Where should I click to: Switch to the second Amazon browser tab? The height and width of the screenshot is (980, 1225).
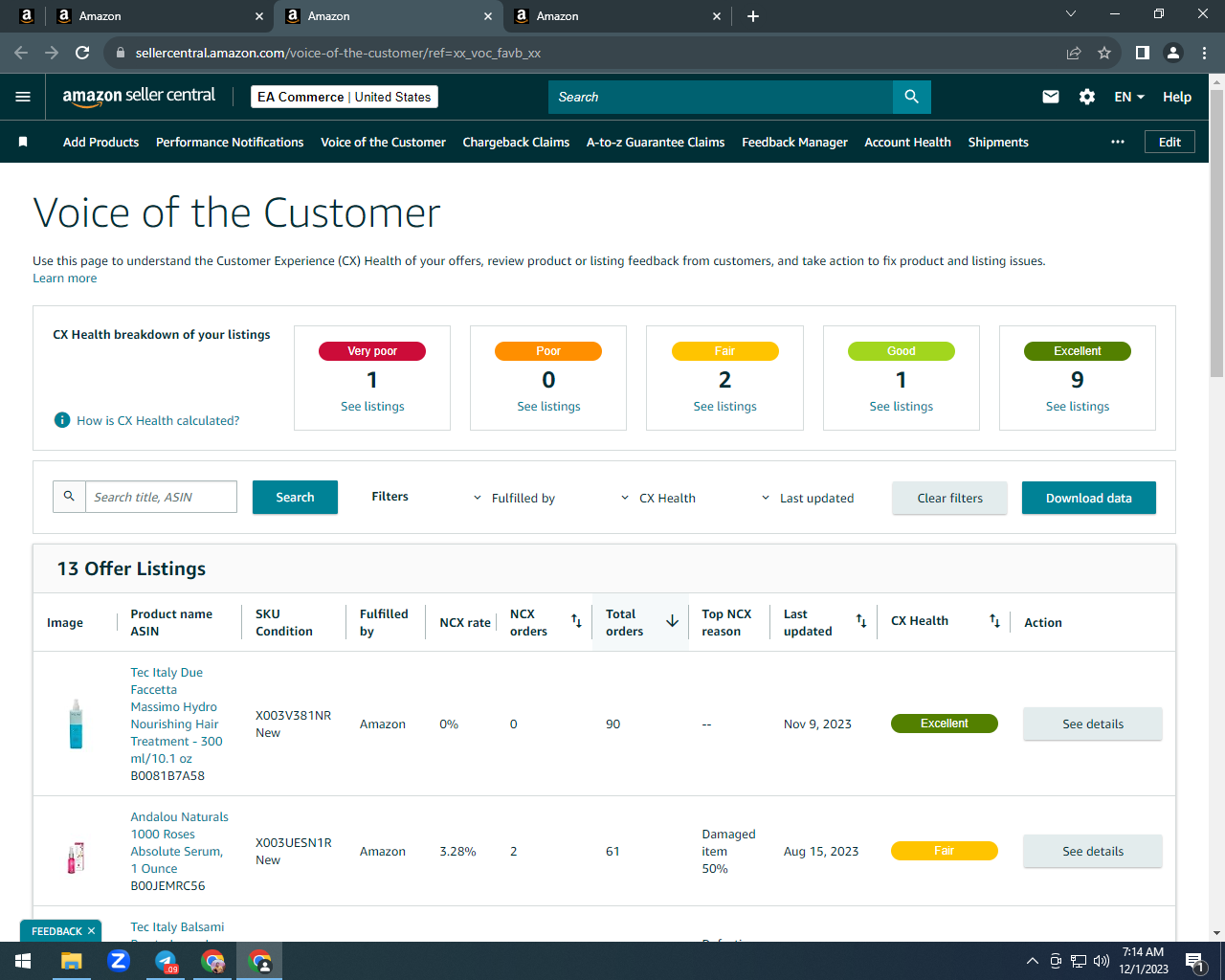pos(388,16)
